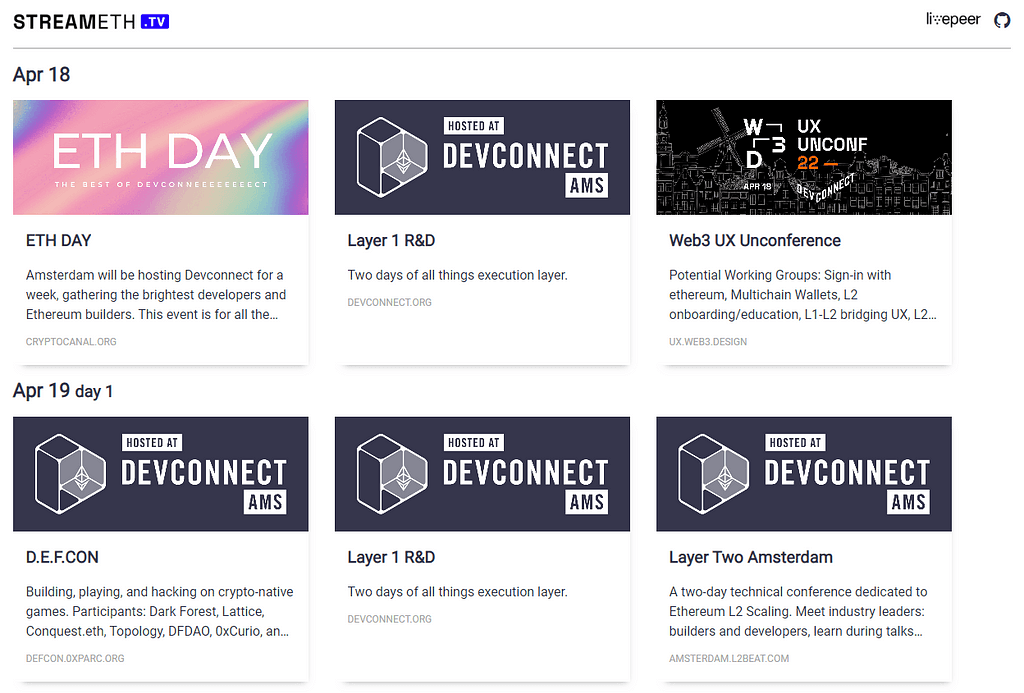This screenshot has height=693, width=1024.
Task: Visit the UX.WEB3.DESIGN link
Action: 708,342
